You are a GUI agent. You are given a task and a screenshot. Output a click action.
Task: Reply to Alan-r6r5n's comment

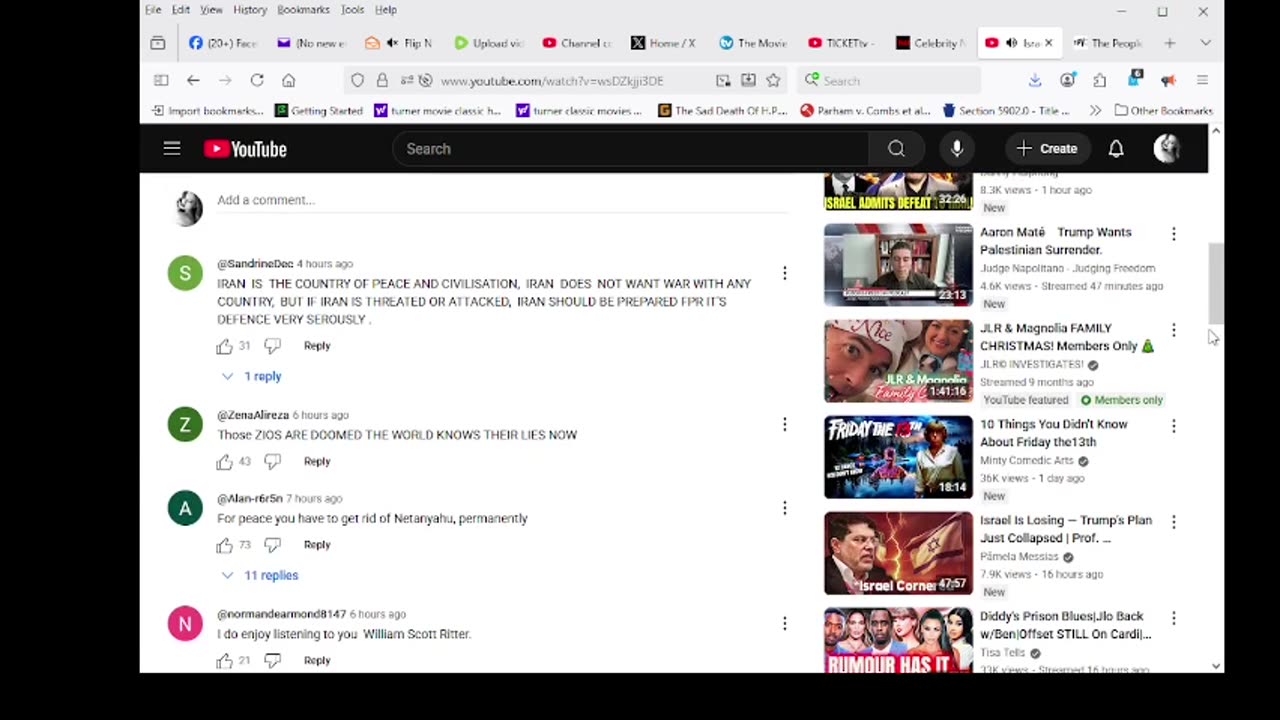tap(317, 545)
